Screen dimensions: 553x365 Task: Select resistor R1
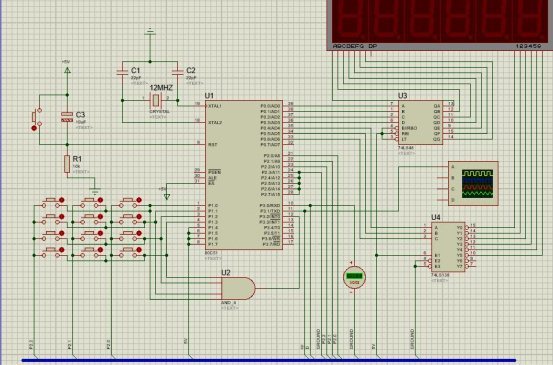point(67,164)
